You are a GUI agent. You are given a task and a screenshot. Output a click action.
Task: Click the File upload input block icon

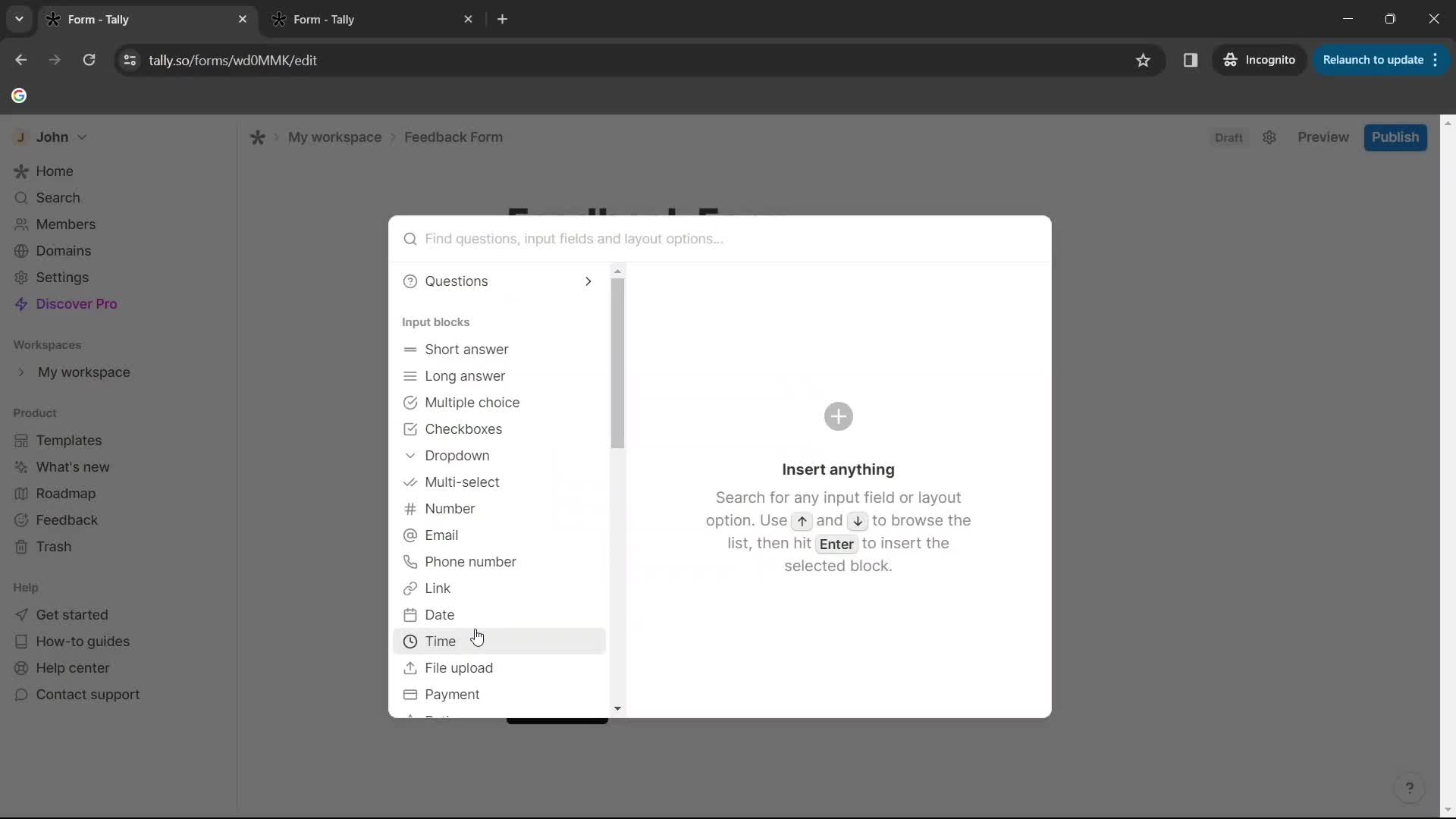[x=411, y=668]
